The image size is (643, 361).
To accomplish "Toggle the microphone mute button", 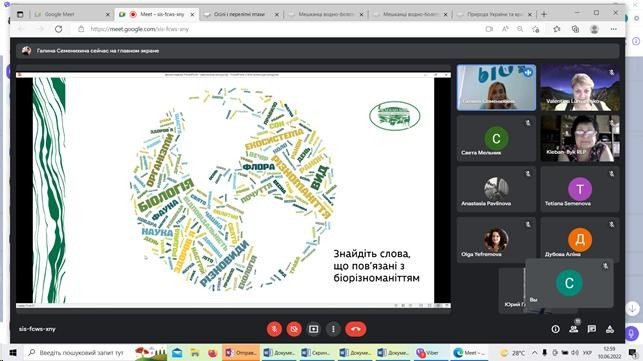I will (274, 329).
